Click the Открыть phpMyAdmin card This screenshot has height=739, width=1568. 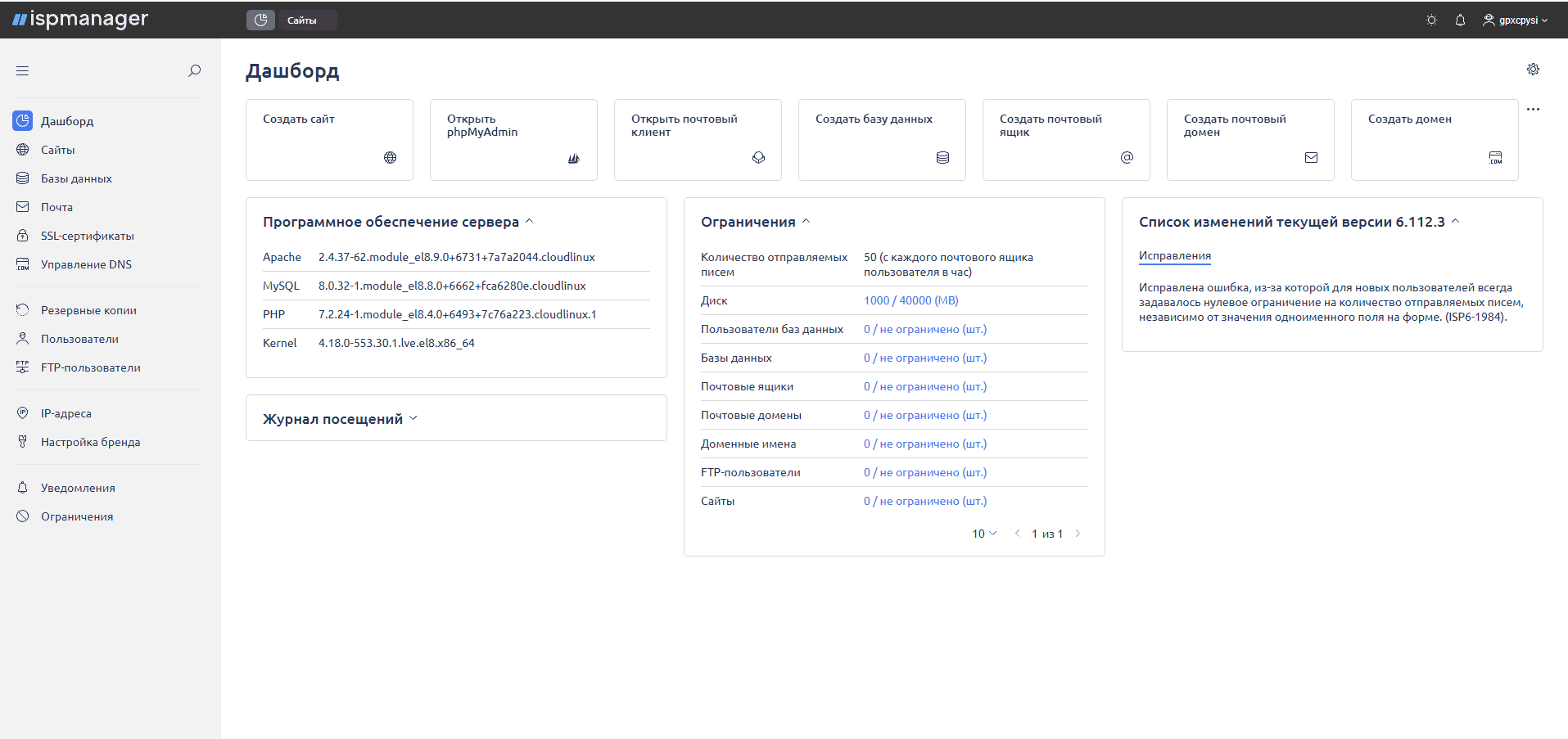tap(513, 140)
